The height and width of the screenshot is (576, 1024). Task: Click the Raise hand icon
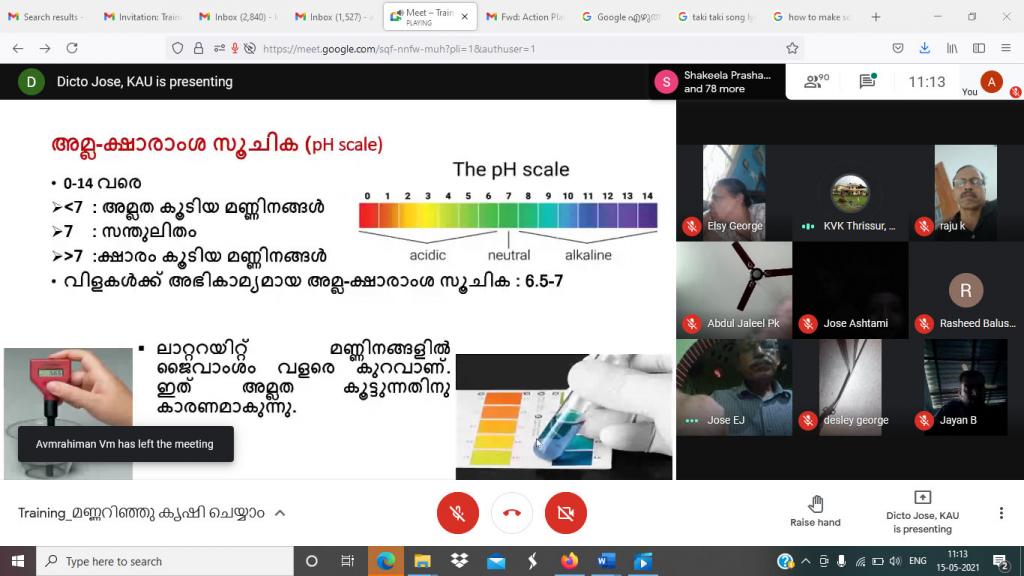pos(815,504)
